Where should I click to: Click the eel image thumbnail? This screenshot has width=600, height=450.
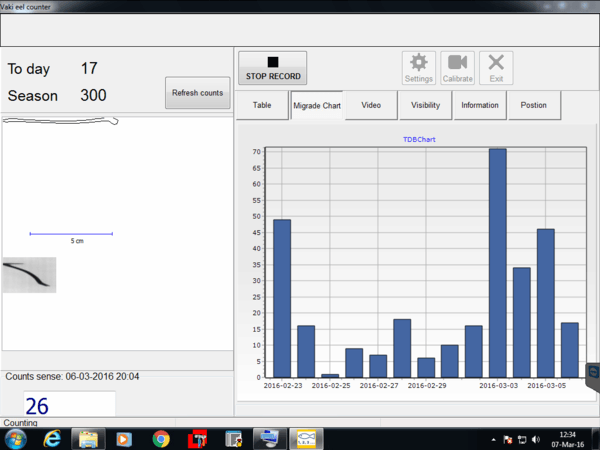(x=29, y=275)
